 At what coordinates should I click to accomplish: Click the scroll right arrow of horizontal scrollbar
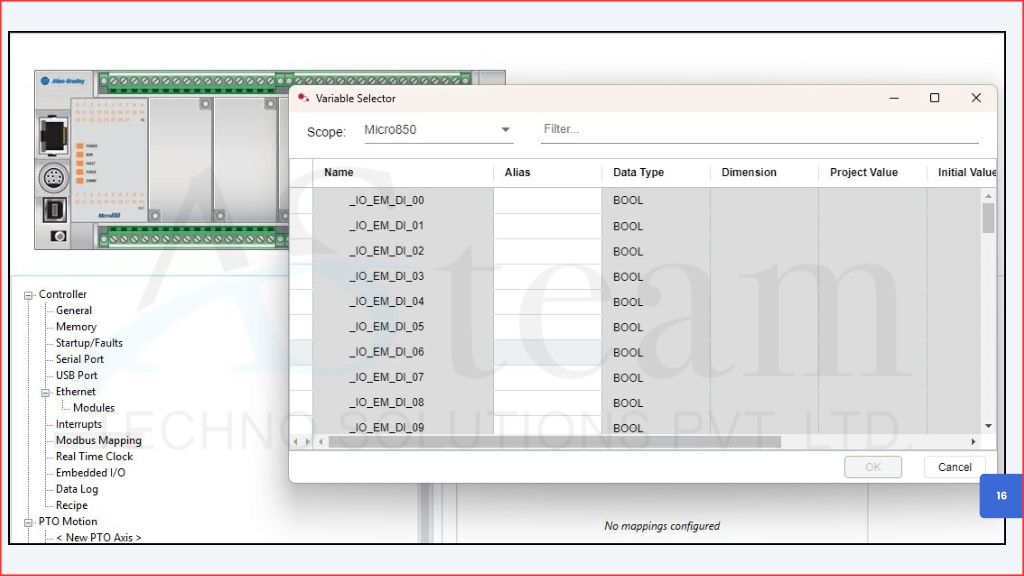tap(973, 442)
